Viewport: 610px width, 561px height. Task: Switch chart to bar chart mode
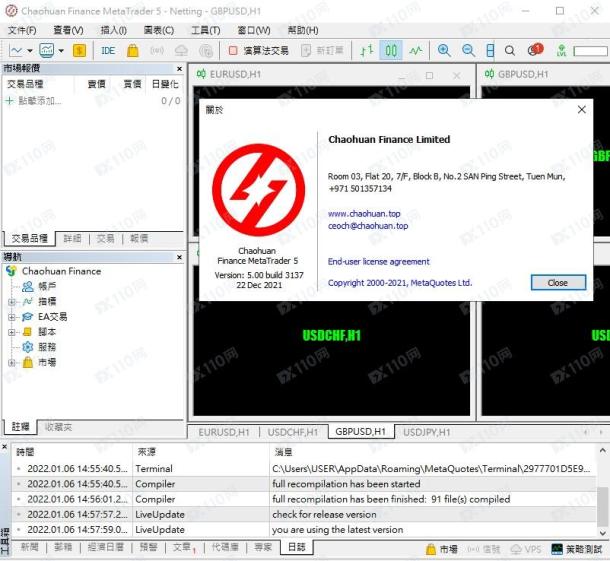click(366, 51)
